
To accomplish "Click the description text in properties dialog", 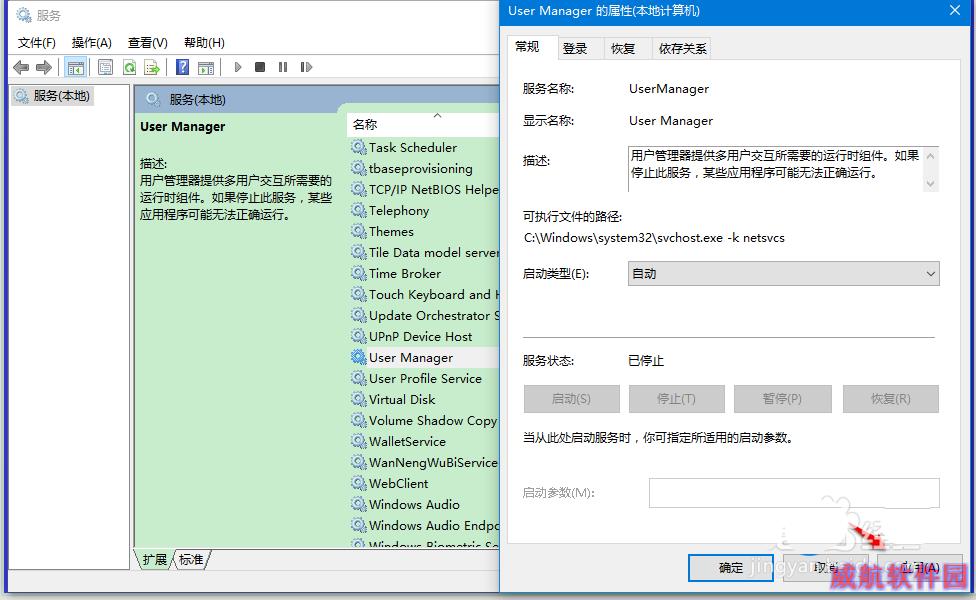I will (775, 164).
